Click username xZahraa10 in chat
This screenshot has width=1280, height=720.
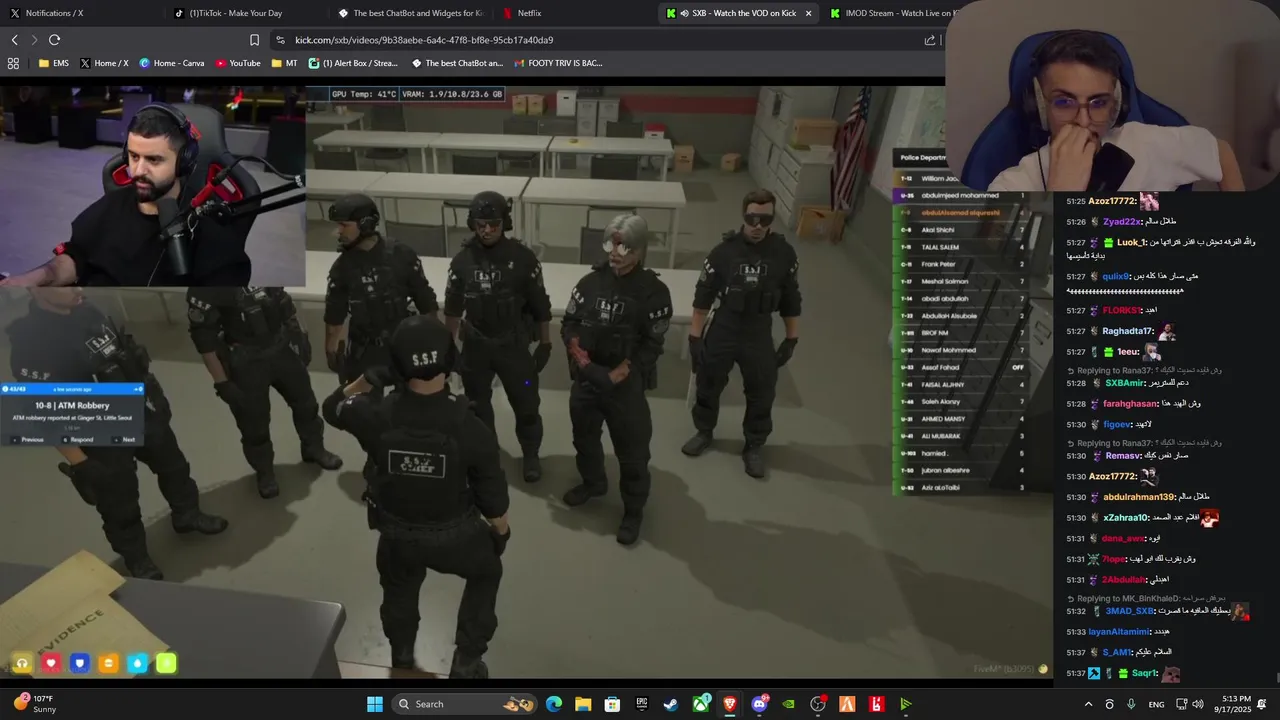(1126, 517)
